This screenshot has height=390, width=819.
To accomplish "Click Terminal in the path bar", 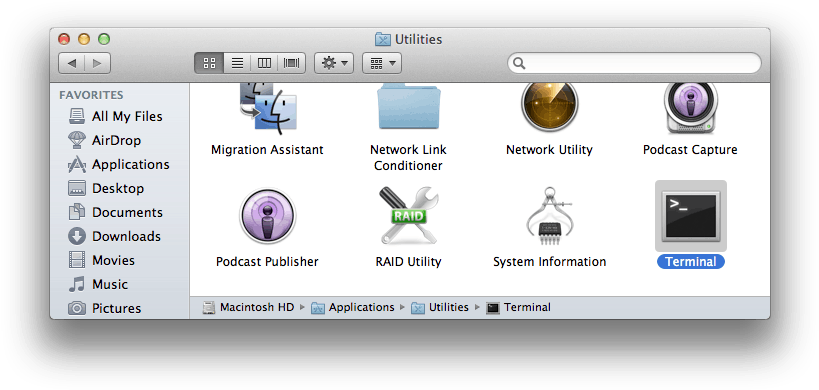I will click(x=518, y=308).
